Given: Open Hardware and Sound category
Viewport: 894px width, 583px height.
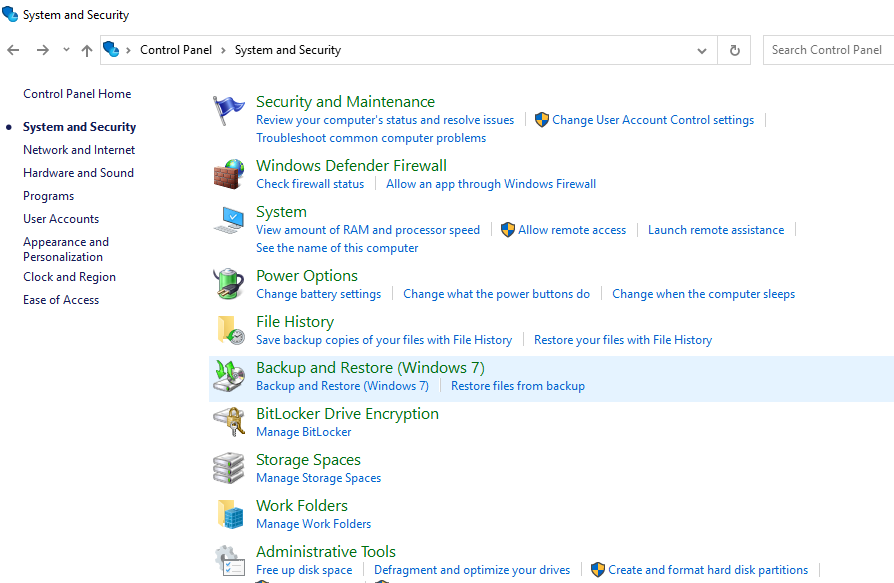Looking at the screenshot, I should (x=78, y=173).
